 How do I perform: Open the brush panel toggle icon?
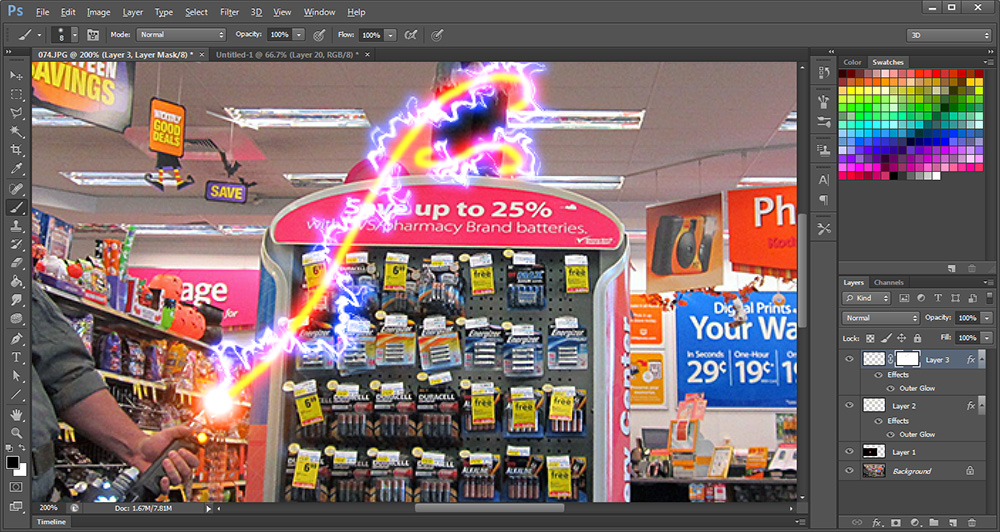pos(93,34)
